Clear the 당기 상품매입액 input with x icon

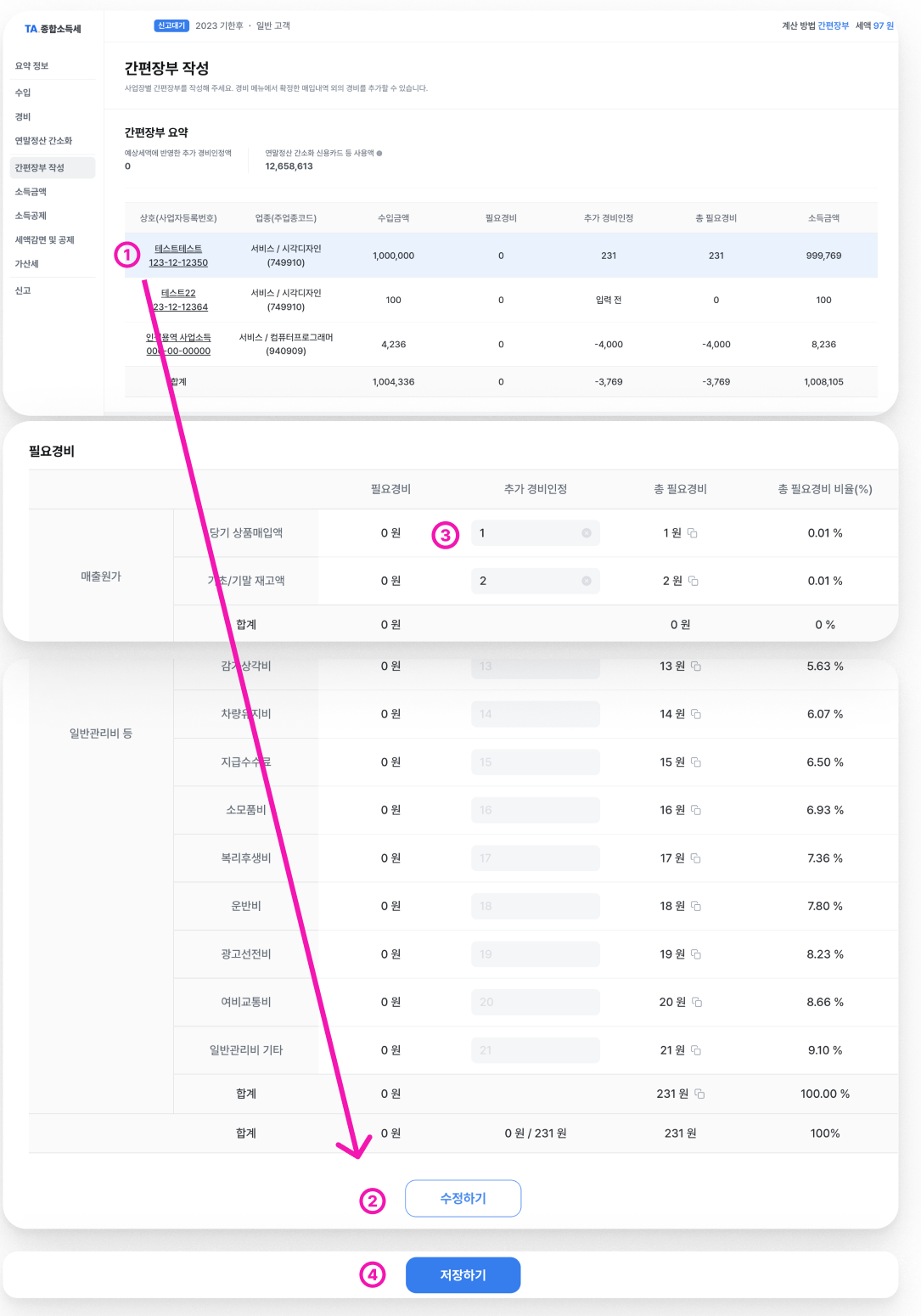tap(587, 533)
